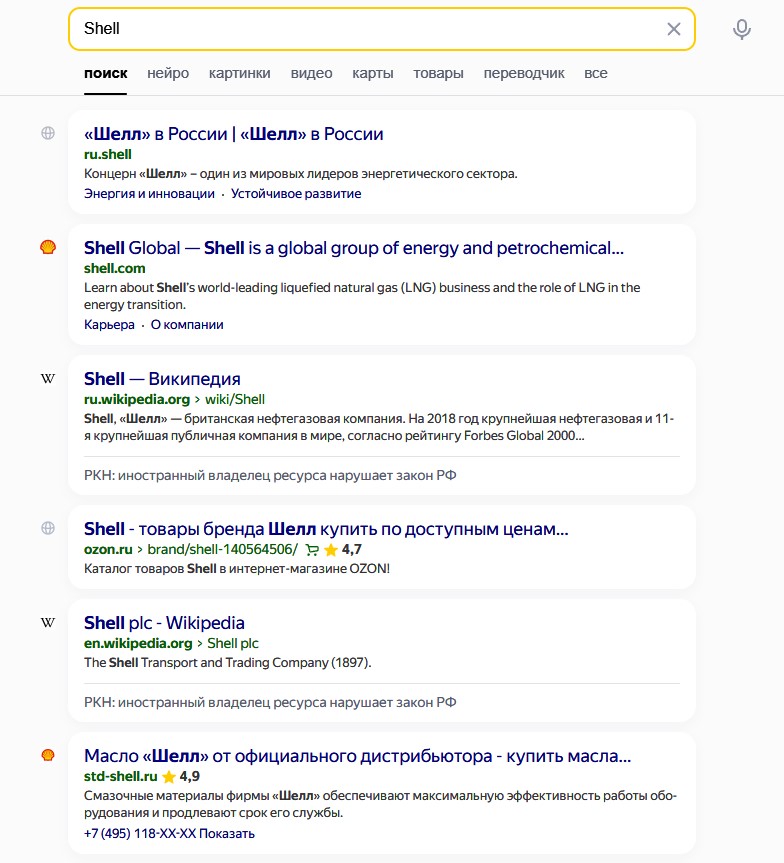The width and height of the screenshot is (784, 863).
Task: Click the rating star next to 4,7
Action: (x=331, y=549)
